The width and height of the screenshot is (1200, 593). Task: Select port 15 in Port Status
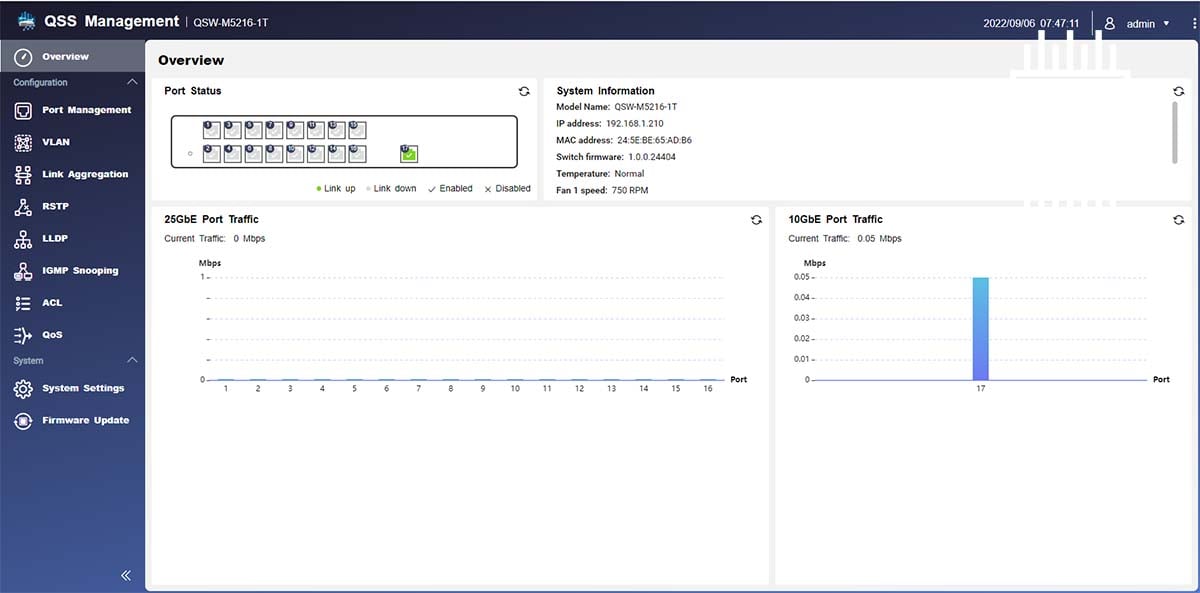pyautogui.click(x=358, y=130)
